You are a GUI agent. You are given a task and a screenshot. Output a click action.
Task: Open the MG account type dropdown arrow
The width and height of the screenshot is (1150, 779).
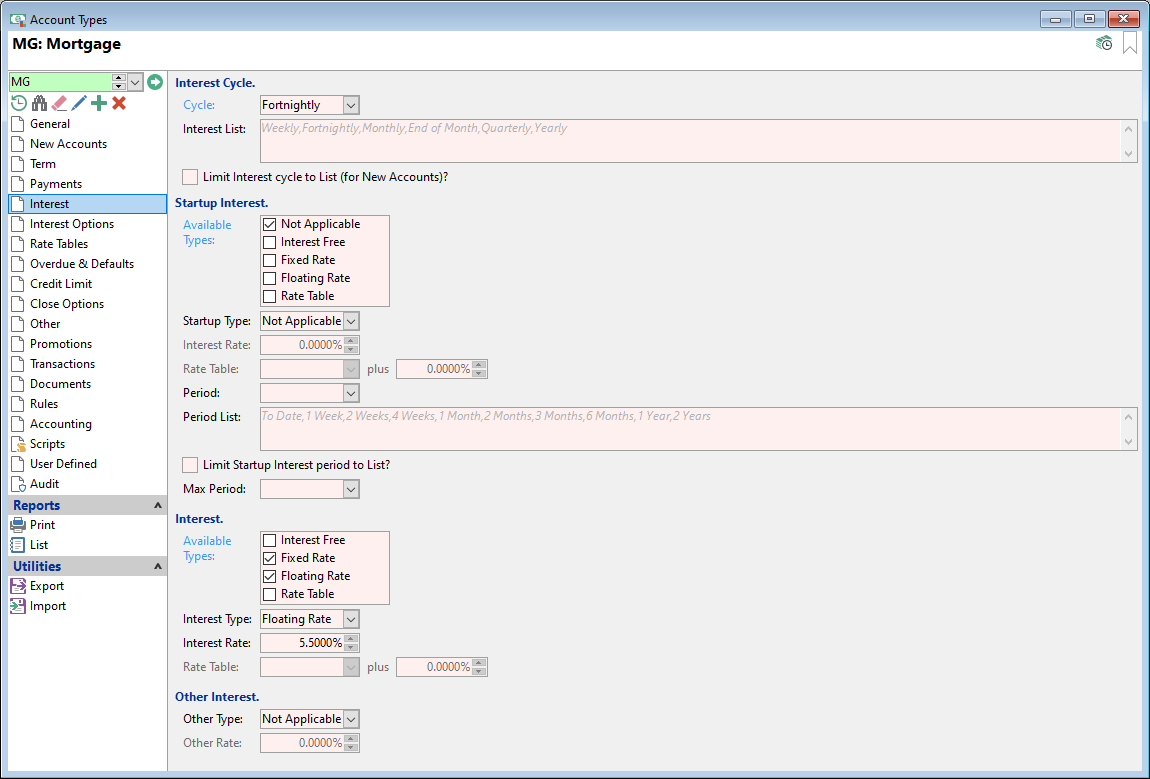(135, 81)
